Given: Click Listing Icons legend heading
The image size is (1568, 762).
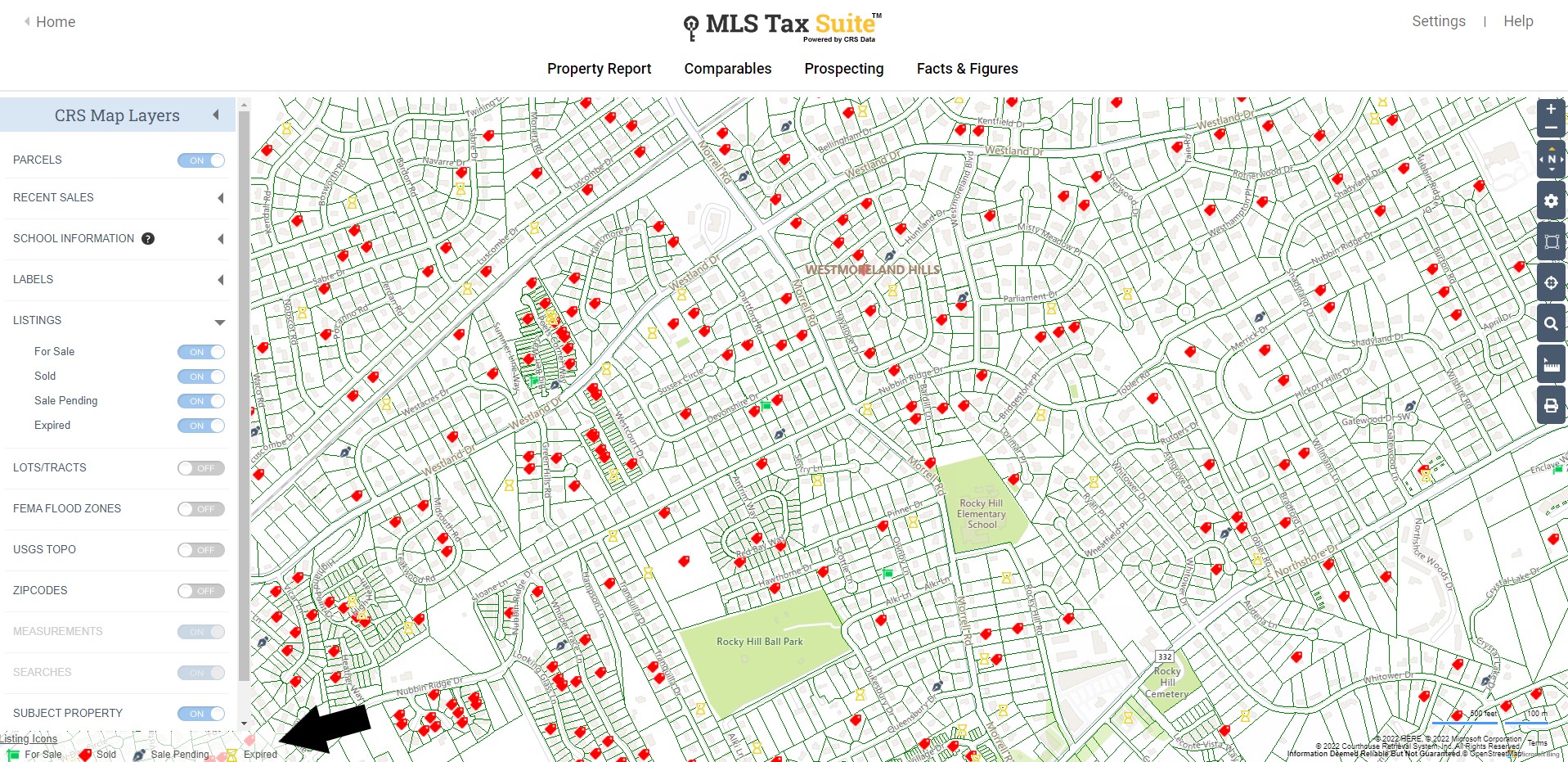Looking at the screenshot, I should pyautogui.click(x=29, y=738).
